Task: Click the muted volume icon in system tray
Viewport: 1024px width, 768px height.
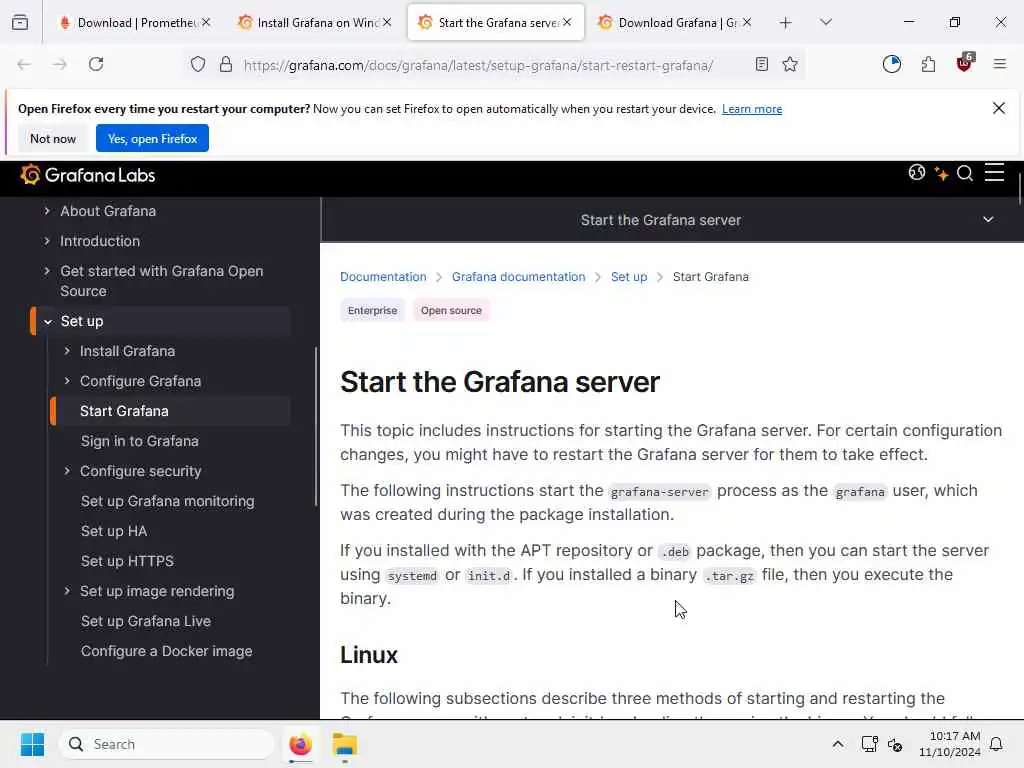Action: [895, 744]
